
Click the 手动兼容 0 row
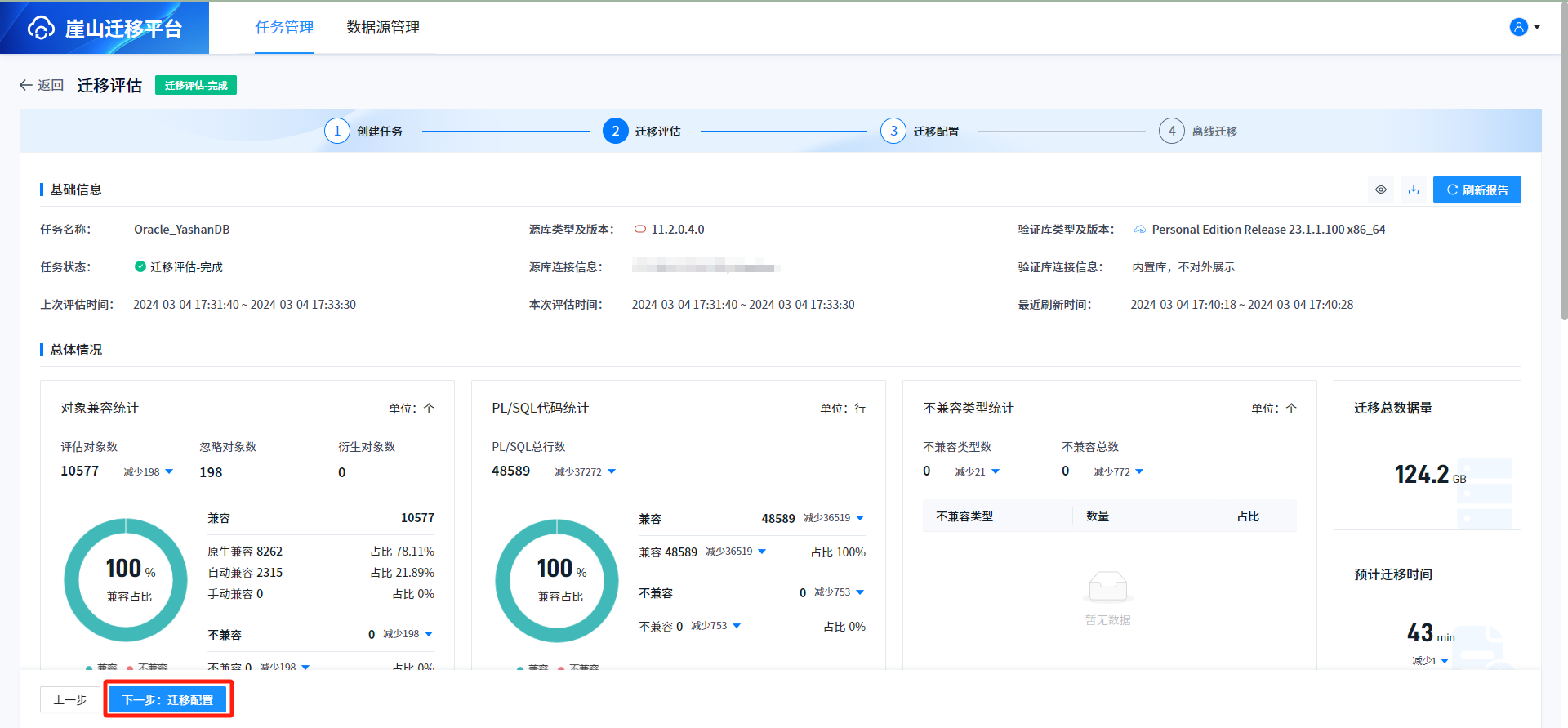pyautogui.click(x=321, y=594)
